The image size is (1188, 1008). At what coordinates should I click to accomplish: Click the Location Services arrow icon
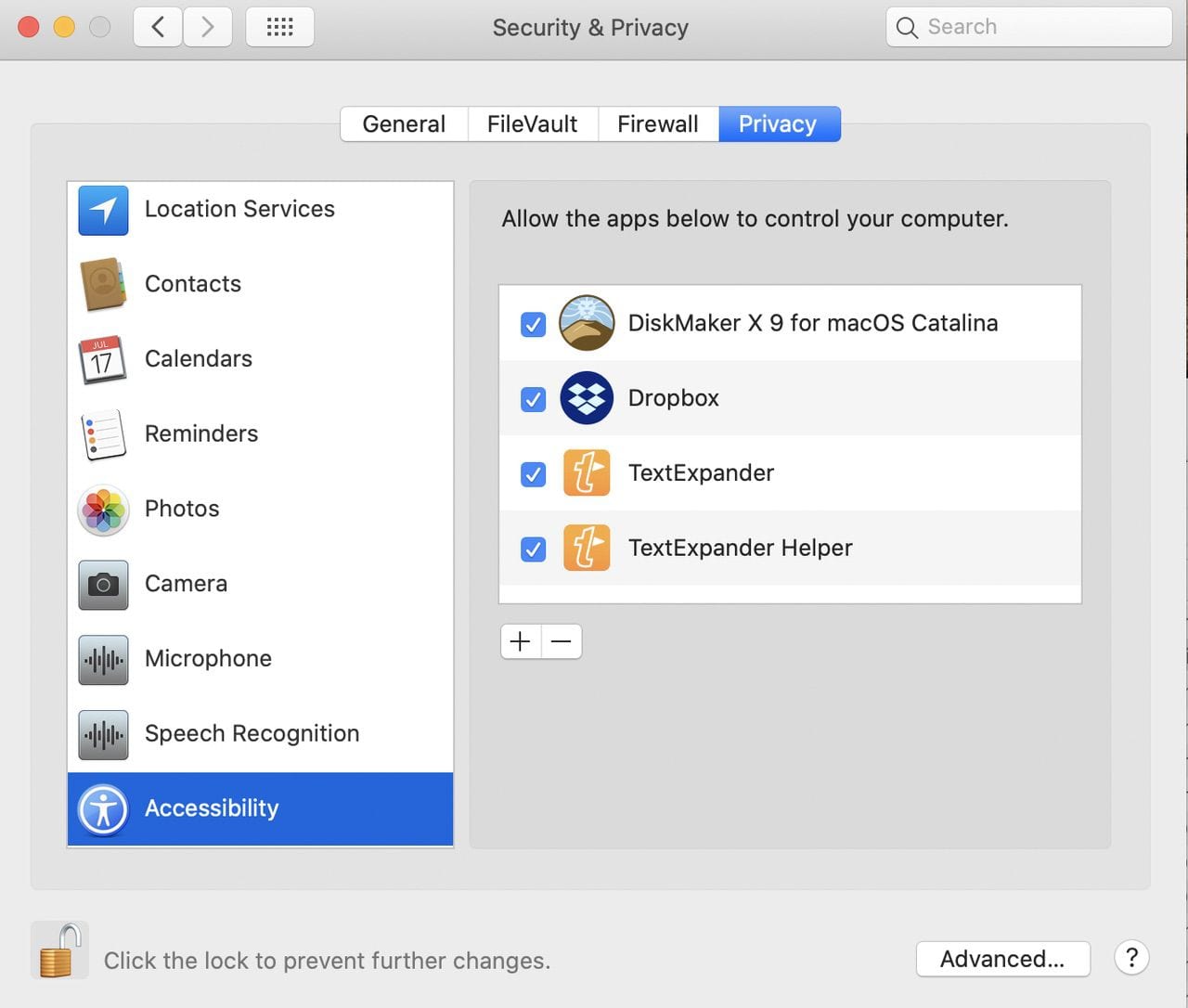(103, 211)
